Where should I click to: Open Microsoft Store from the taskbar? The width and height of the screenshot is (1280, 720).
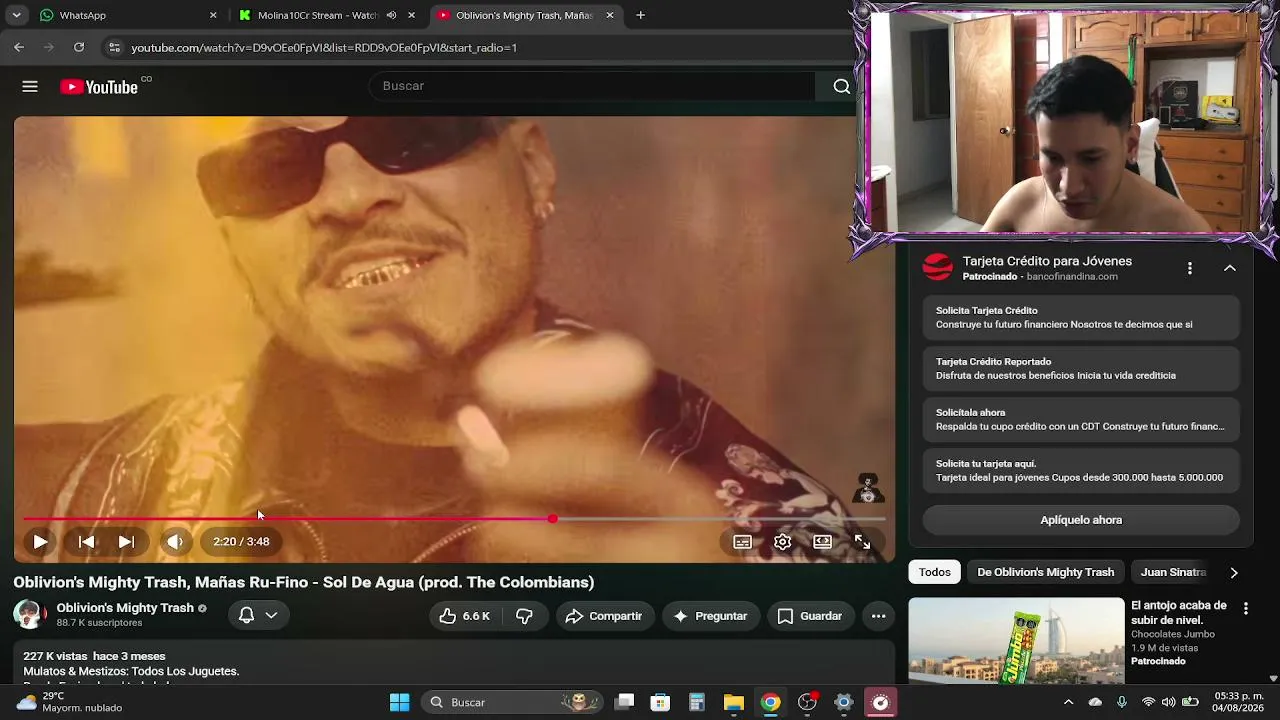pyautogui.click(x=660, y=702)
